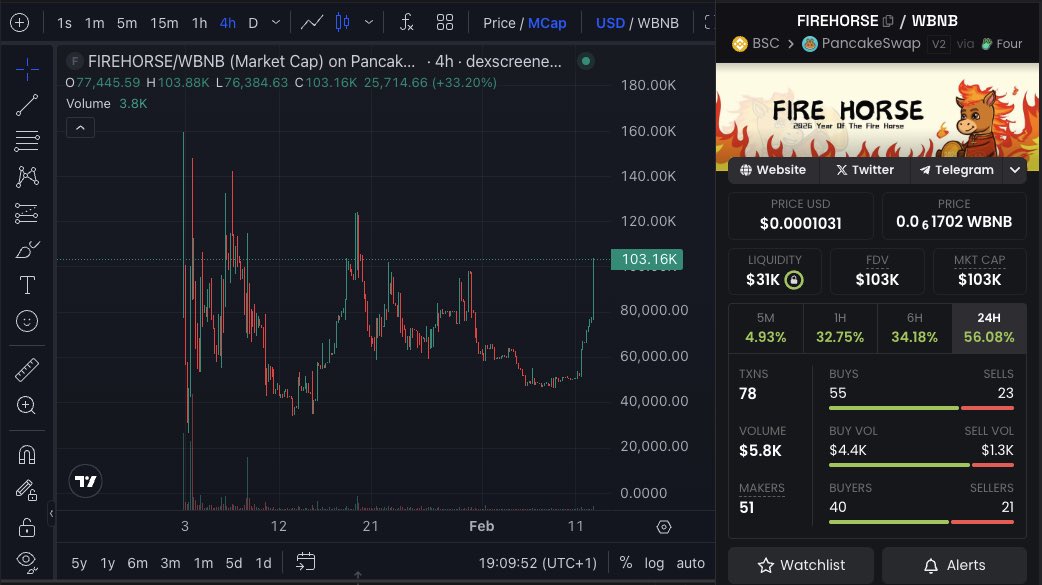
Task: Set the chart range to 1y
Action: [x=108, y=563]
